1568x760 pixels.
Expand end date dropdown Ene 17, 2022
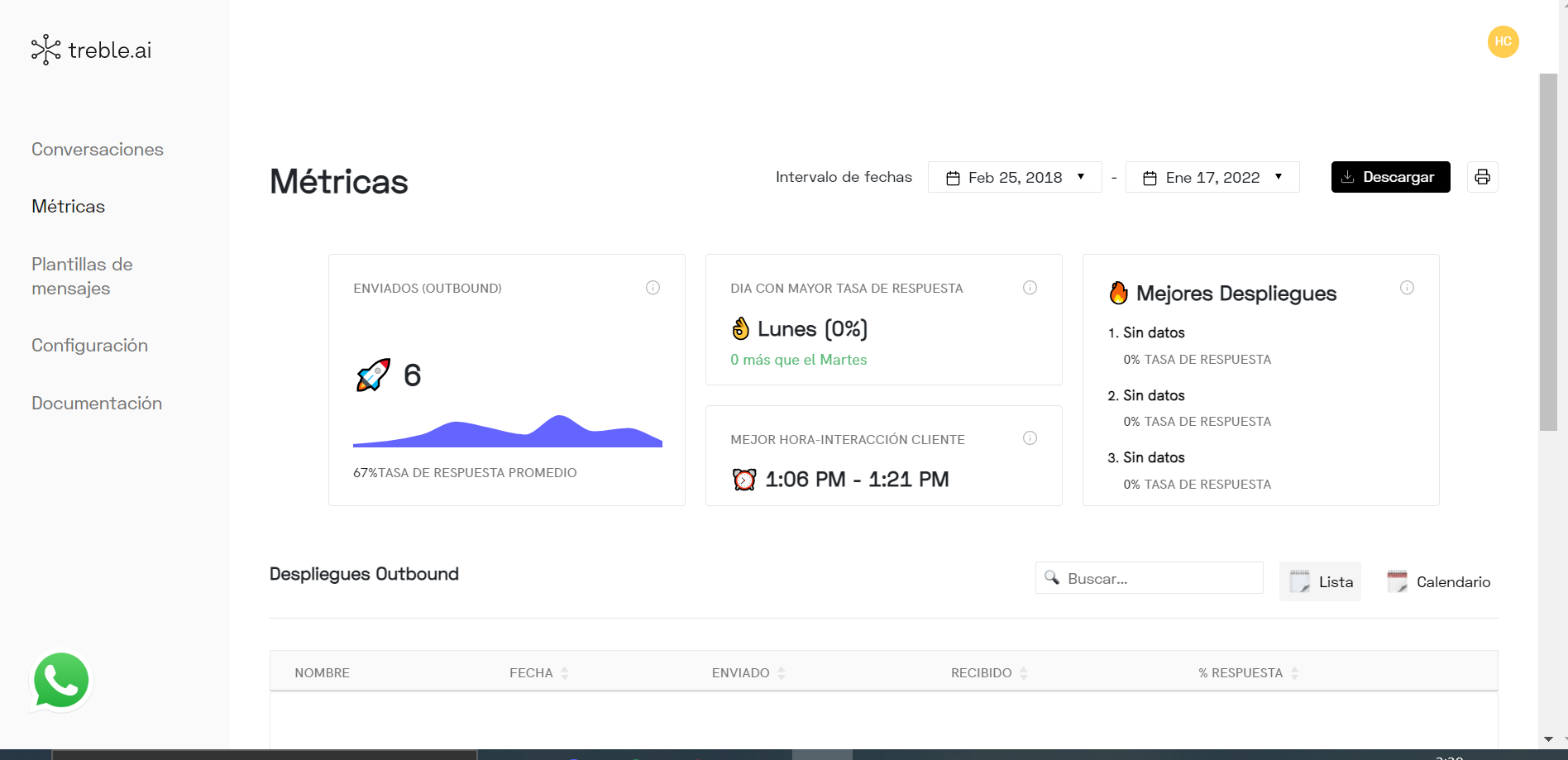[x=1212, y=177]
